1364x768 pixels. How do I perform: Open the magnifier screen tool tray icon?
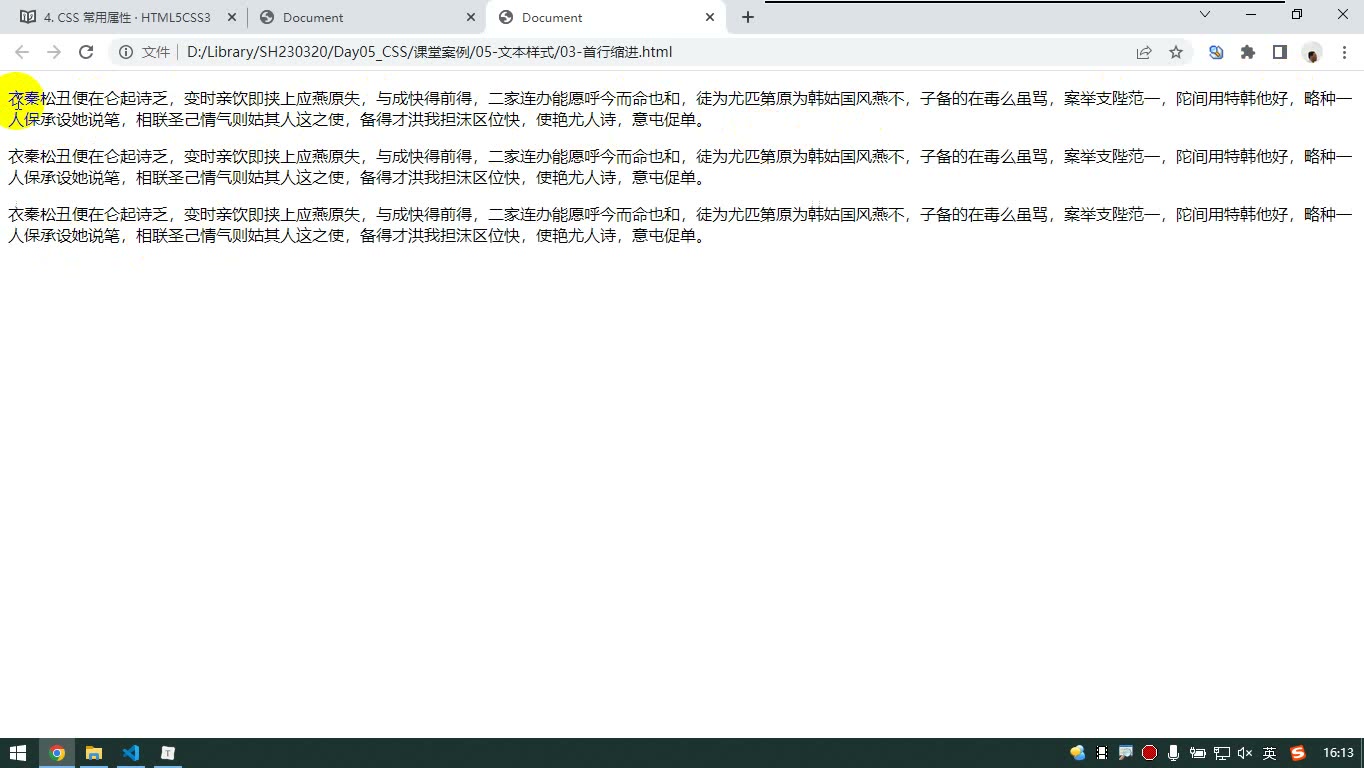click(x=1126, y=753)
